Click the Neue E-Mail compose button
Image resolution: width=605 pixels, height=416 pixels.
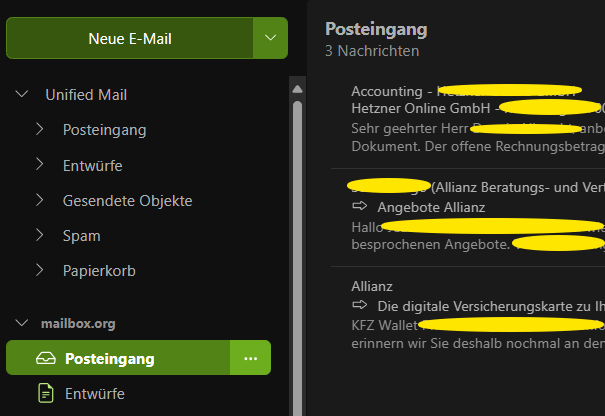point(130,38)
